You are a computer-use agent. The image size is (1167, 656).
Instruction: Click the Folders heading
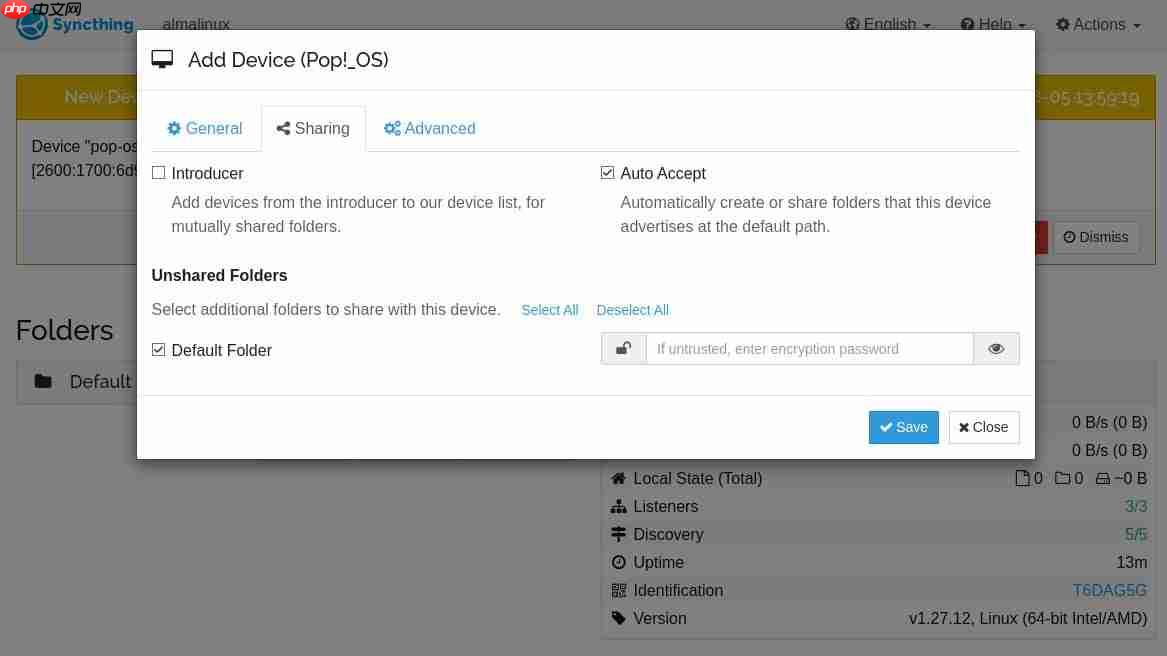(65, 330)
